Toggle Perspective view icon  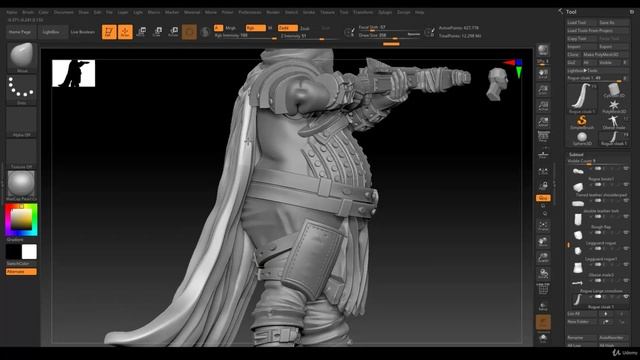543,137
